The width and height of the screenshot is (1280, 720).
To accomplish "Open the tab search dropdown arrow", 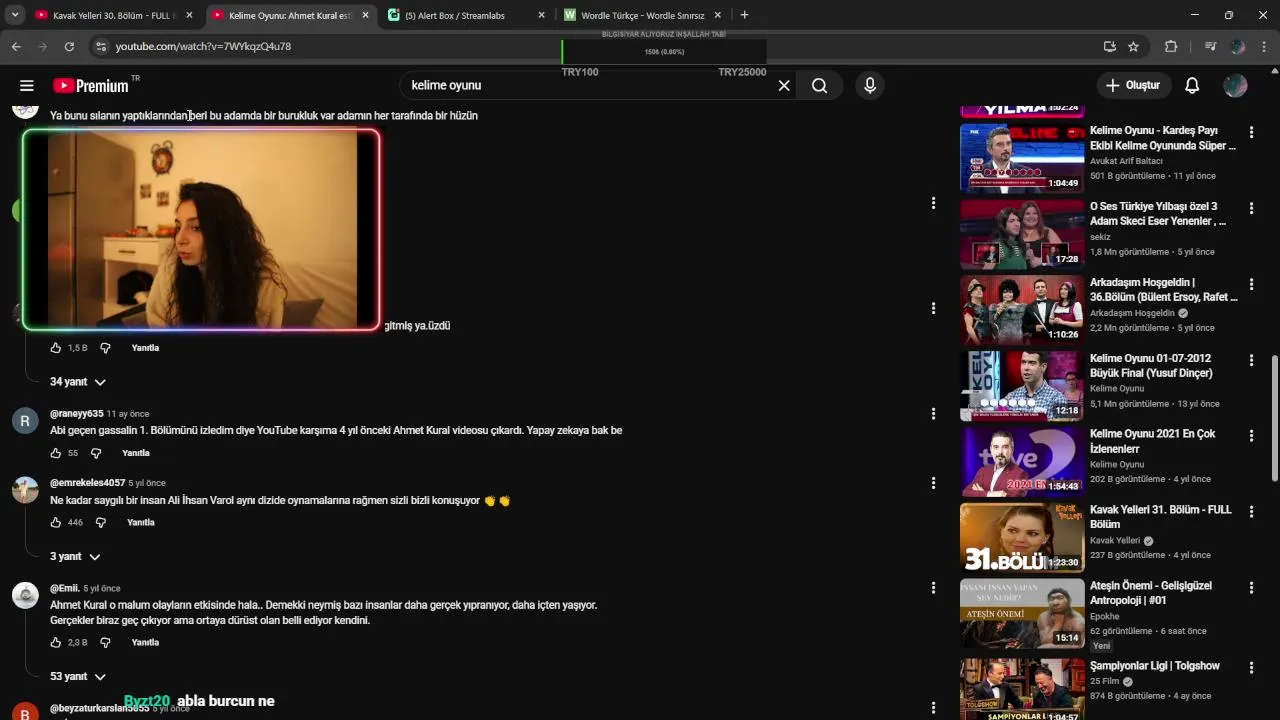I will pyautogui.click(x=15, y=15).
